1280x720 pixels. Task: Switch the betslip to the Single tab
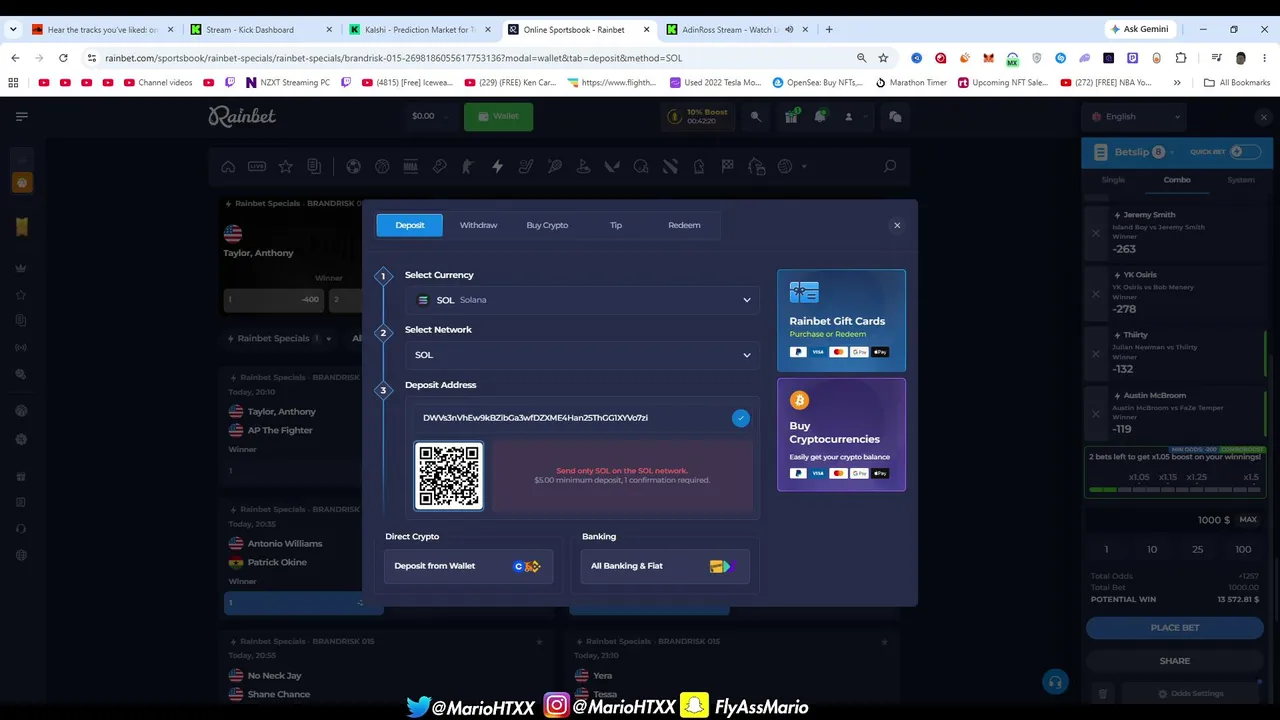click(1113, 180)
